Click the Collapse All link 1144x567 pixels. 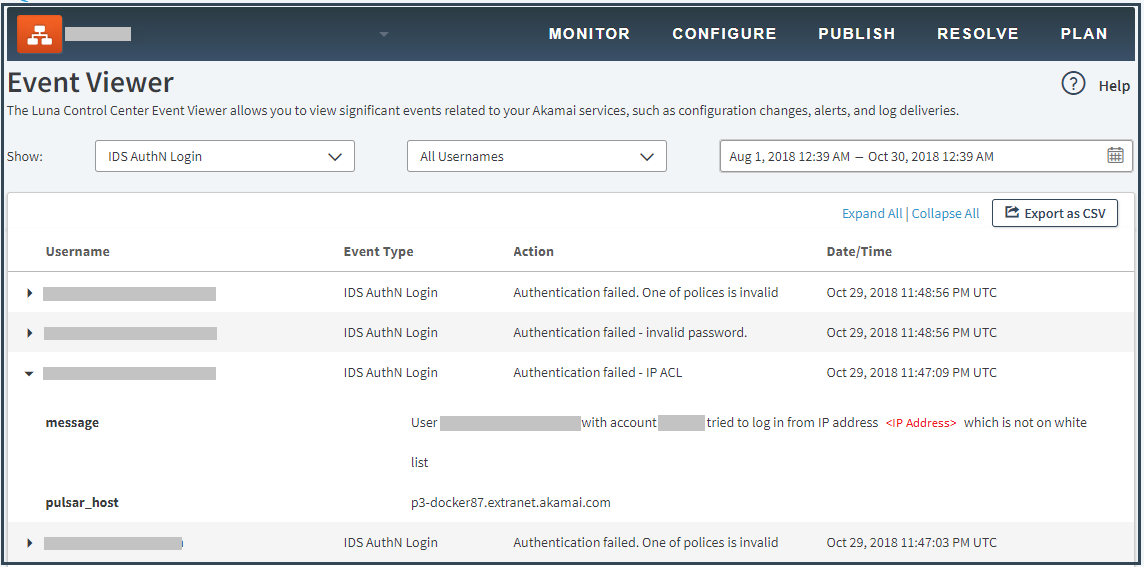[x=945, y=214]
